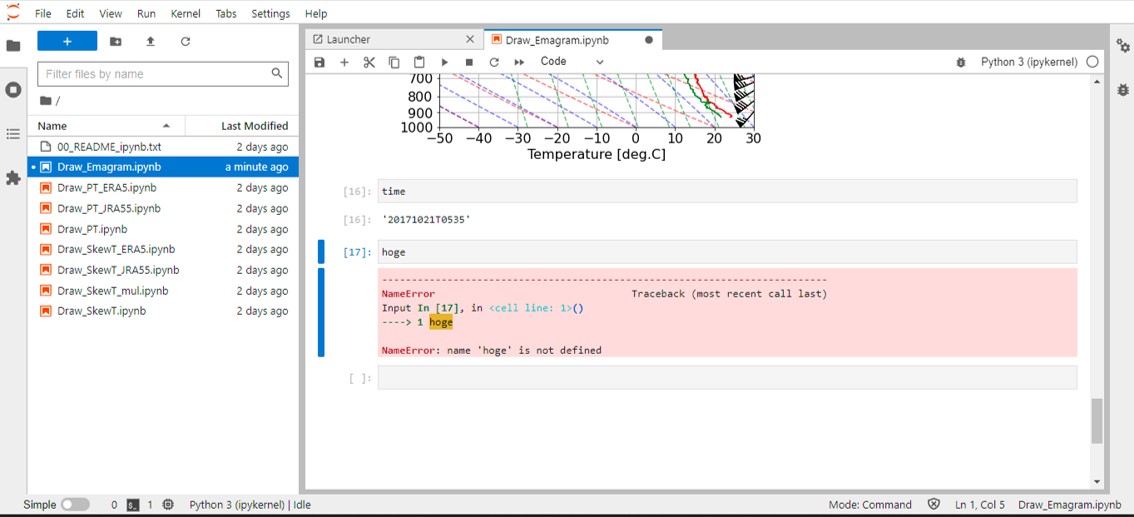This screenshot has width=1134, height=517.
Task: Click the notebook vertical scrollbar thumb
Action: [1097, 420]
